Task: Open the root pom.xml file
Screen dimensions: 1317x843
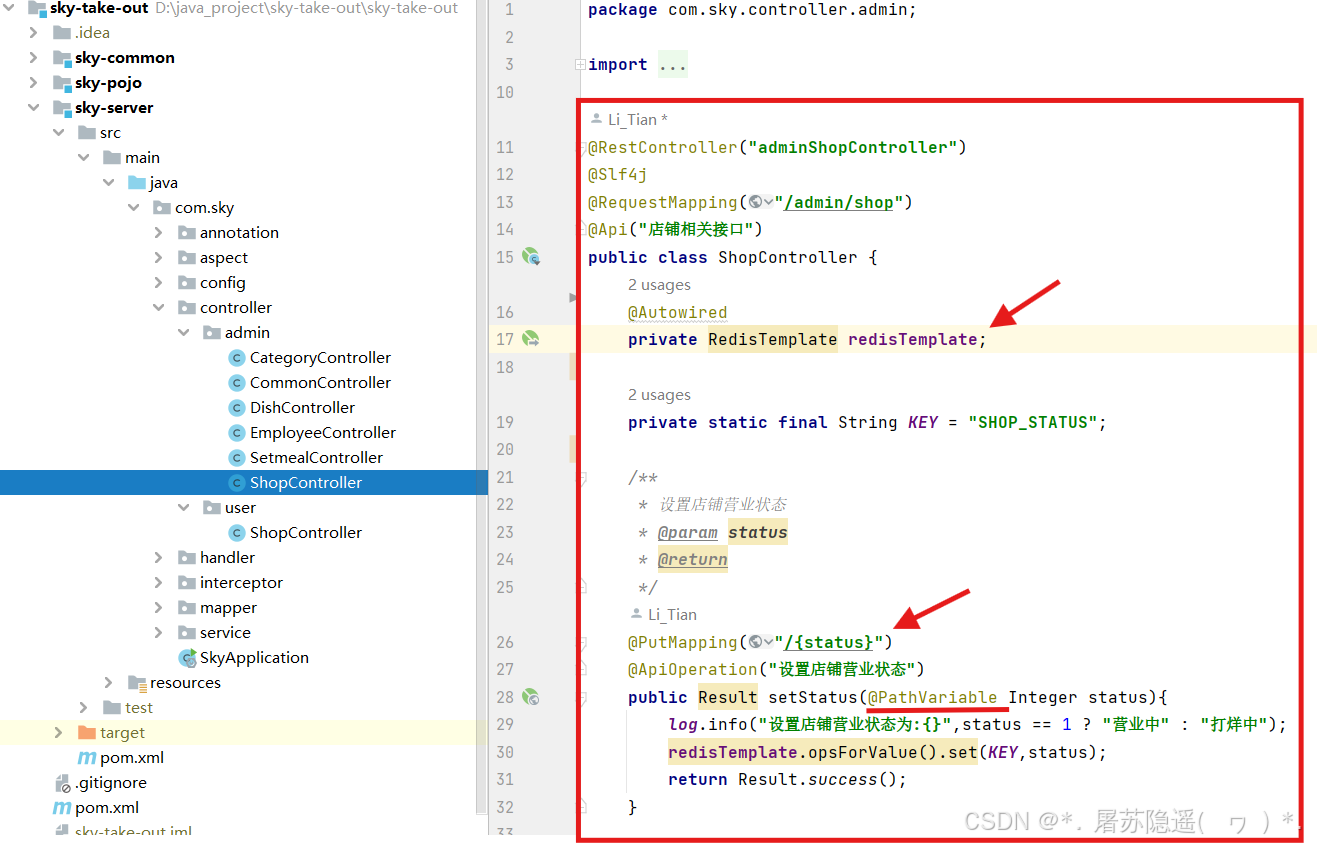Action: point(107,808)
